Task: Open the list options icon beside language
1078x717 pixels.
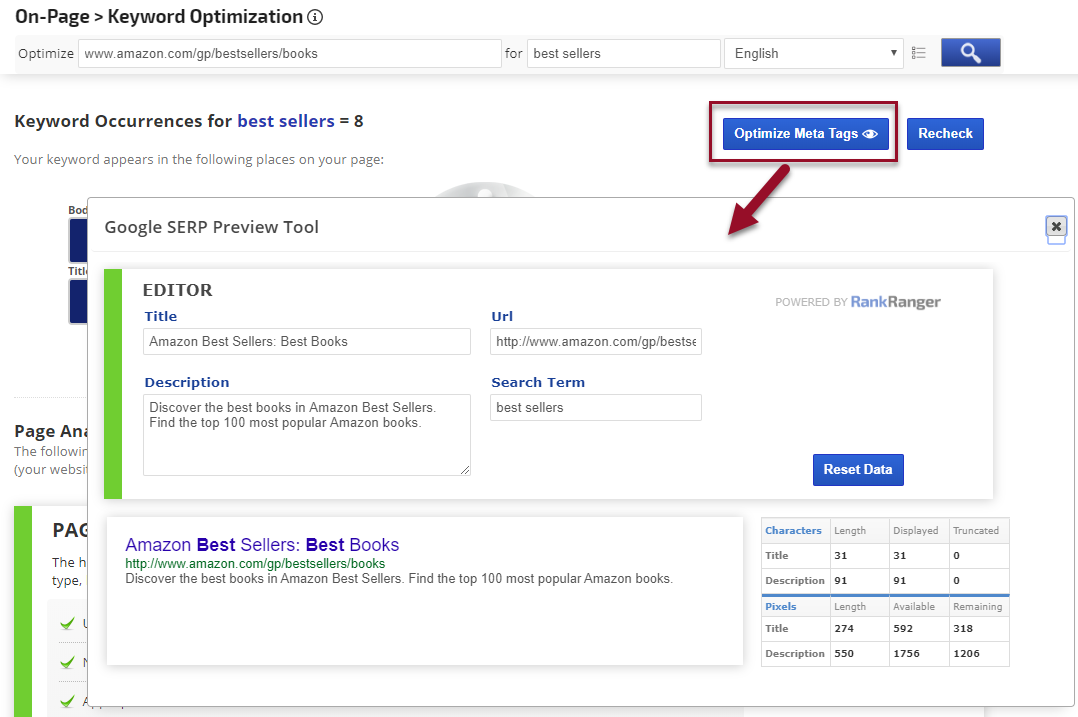Action: [x=919, y=53]
